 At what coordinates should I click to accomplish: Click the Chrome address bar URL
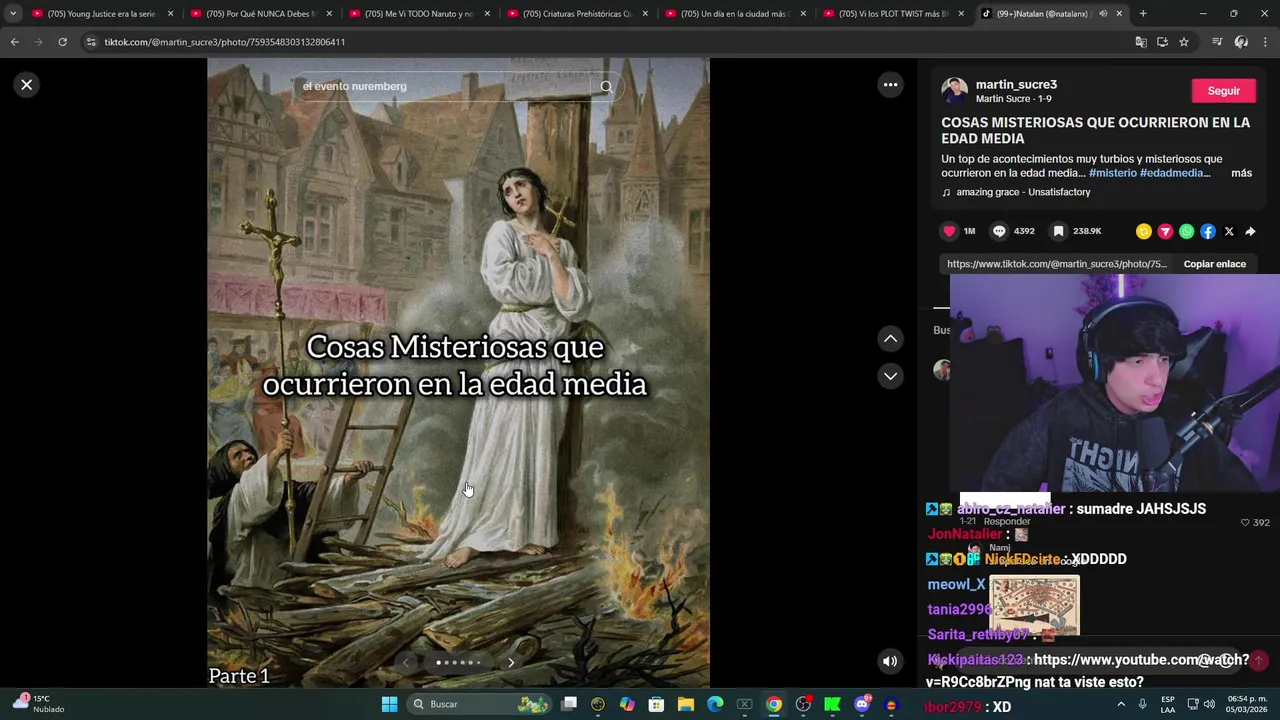[x=225, y=42]
